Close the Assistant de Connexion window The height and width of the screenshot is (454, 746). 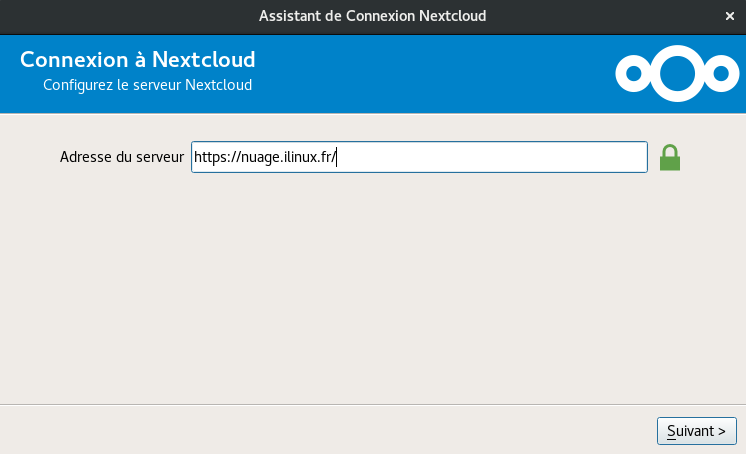[731, 16]
